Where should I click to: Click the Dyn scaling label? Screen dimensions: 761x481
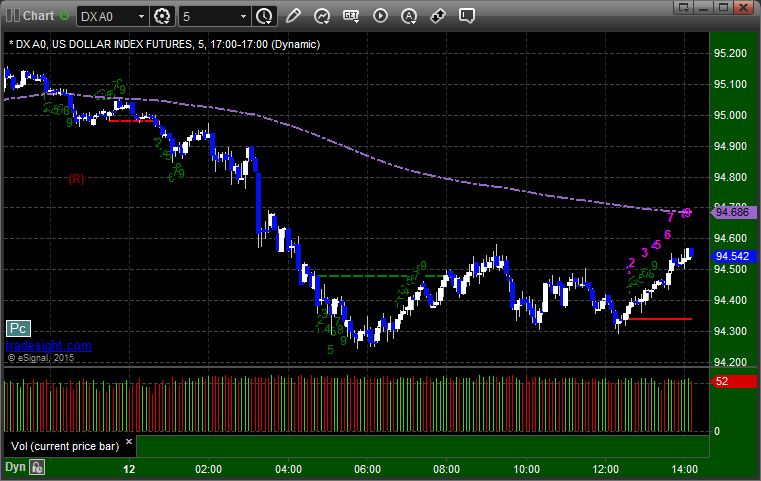click(15, 467)
